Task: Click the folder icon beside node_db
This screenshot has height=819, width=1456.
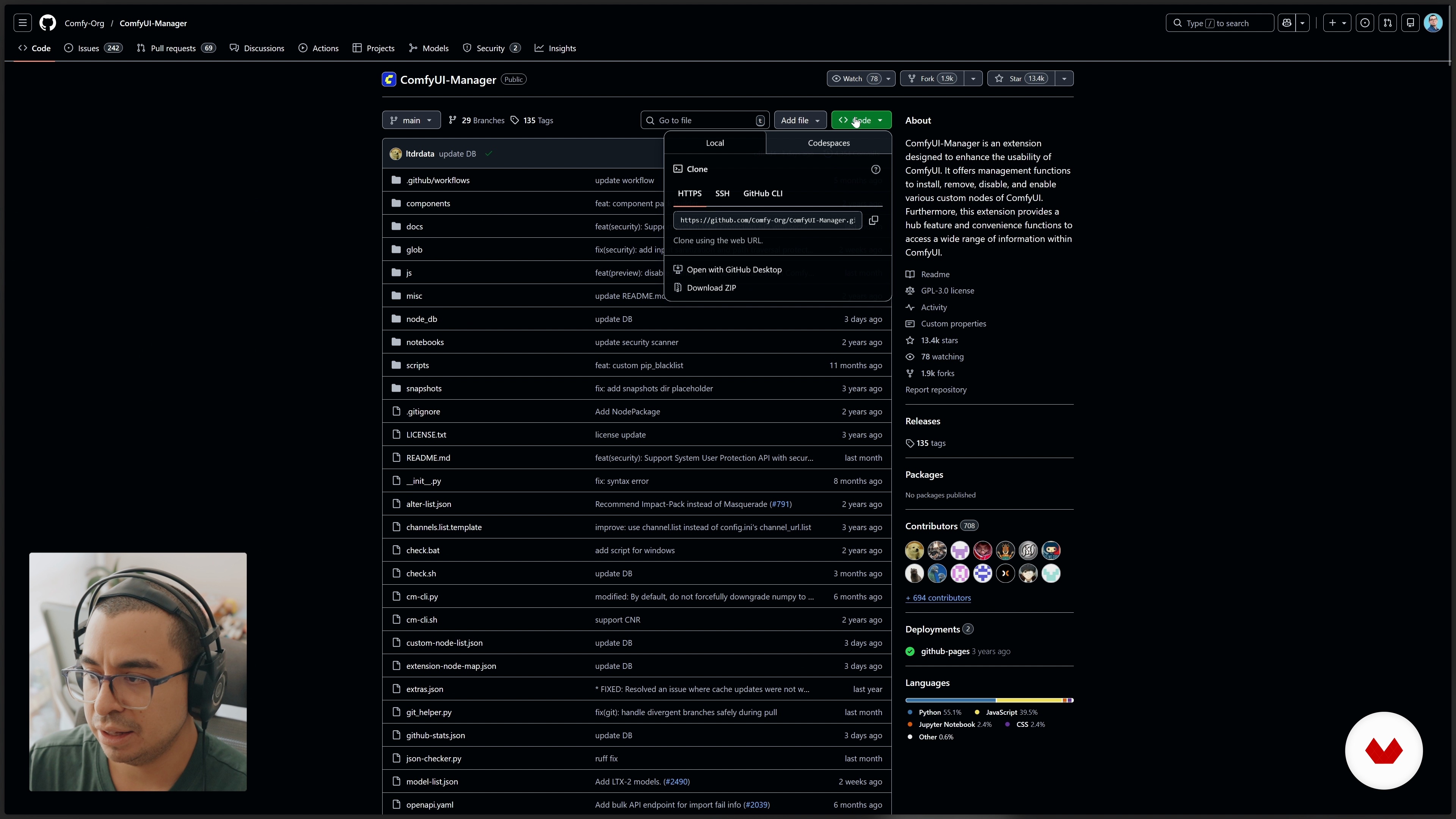Action: tap(396, 319)
